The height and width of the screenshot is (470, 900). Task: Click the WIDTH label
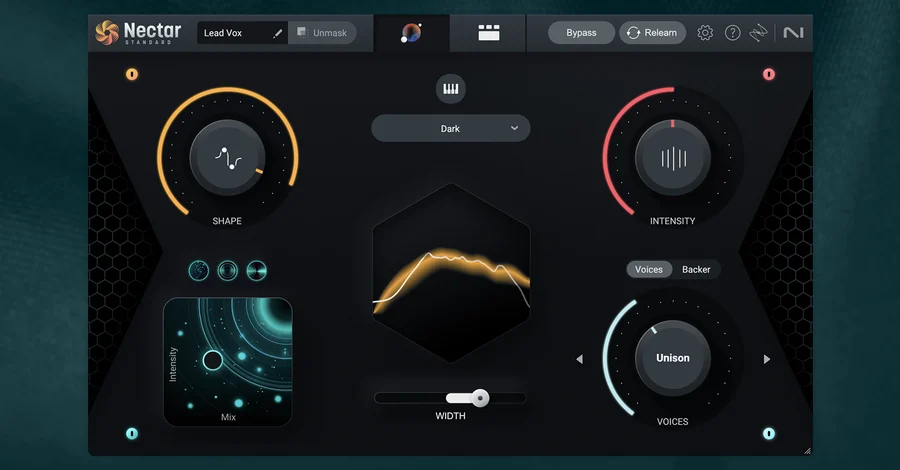click(x=451, y=416)
